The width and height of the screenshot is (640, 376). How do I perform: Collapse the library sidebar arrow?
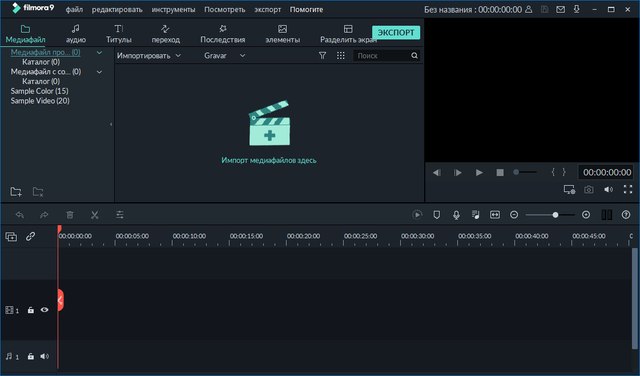[x=111, y=124]
